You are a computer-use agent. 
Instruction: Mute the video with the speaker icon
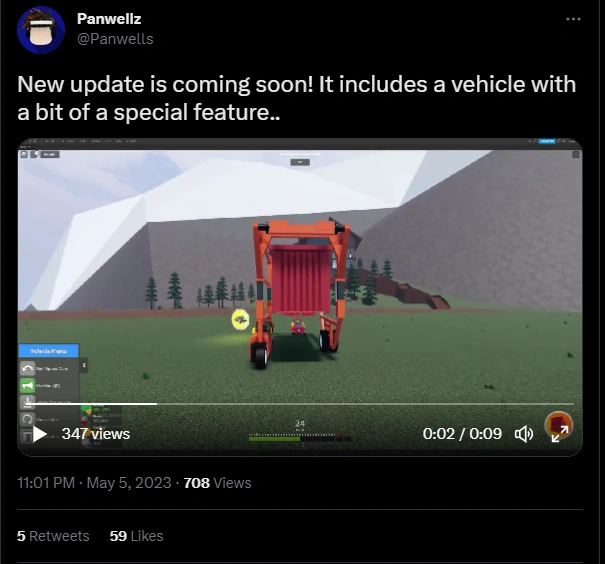pyautogui.click(x=524, y=434)
